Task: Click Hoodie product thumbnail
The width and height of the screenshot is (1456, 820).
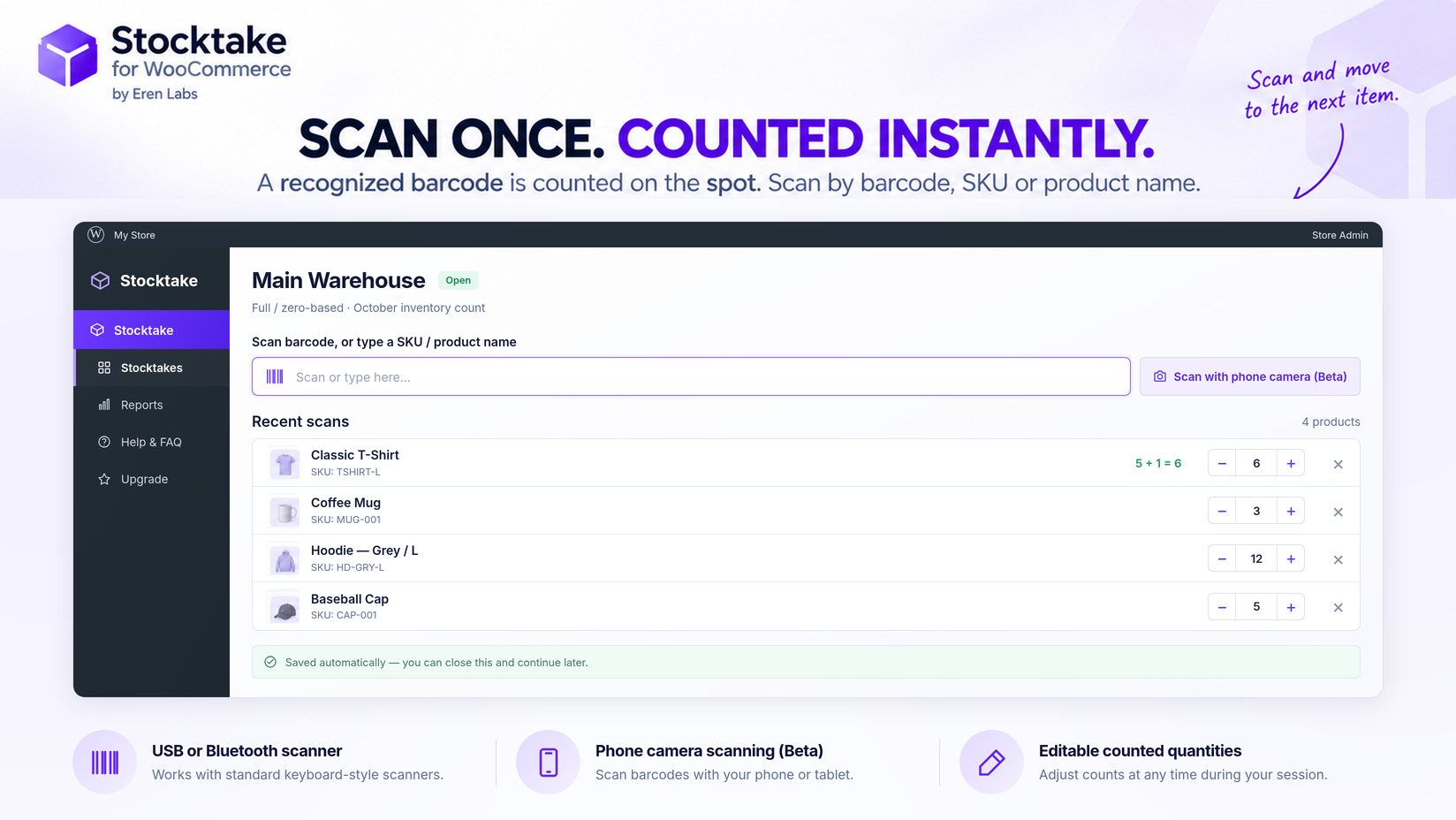Action: click(x=284, y=558)
